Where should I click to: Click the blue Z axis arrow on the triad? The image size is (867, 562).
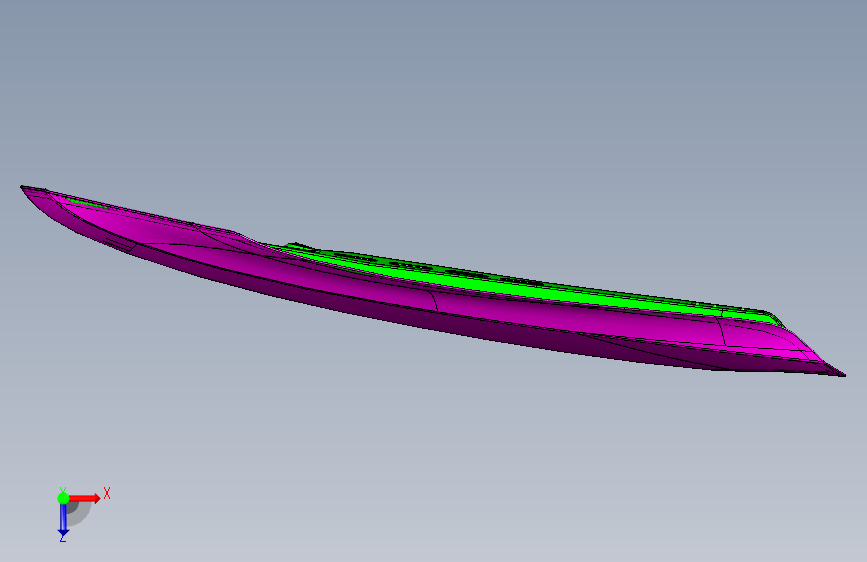tap(63, 520)
